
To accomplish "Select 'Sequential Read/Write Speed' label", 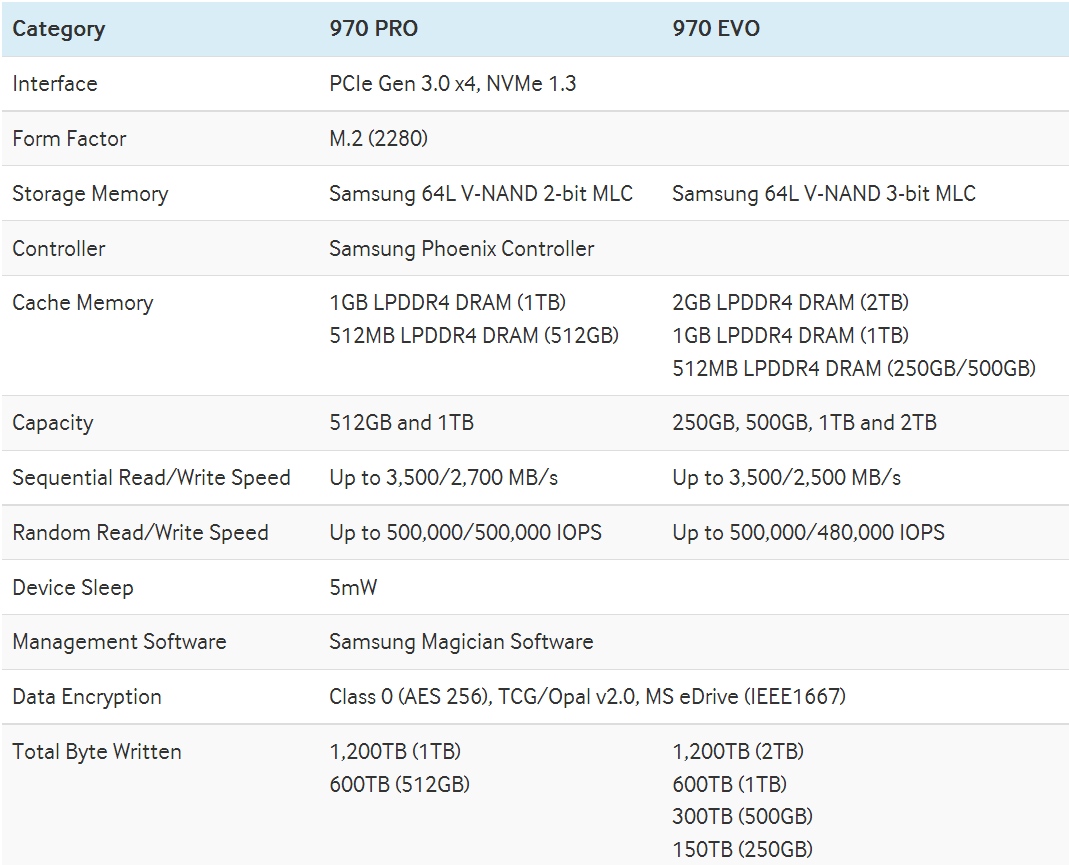I will [151, 478].
